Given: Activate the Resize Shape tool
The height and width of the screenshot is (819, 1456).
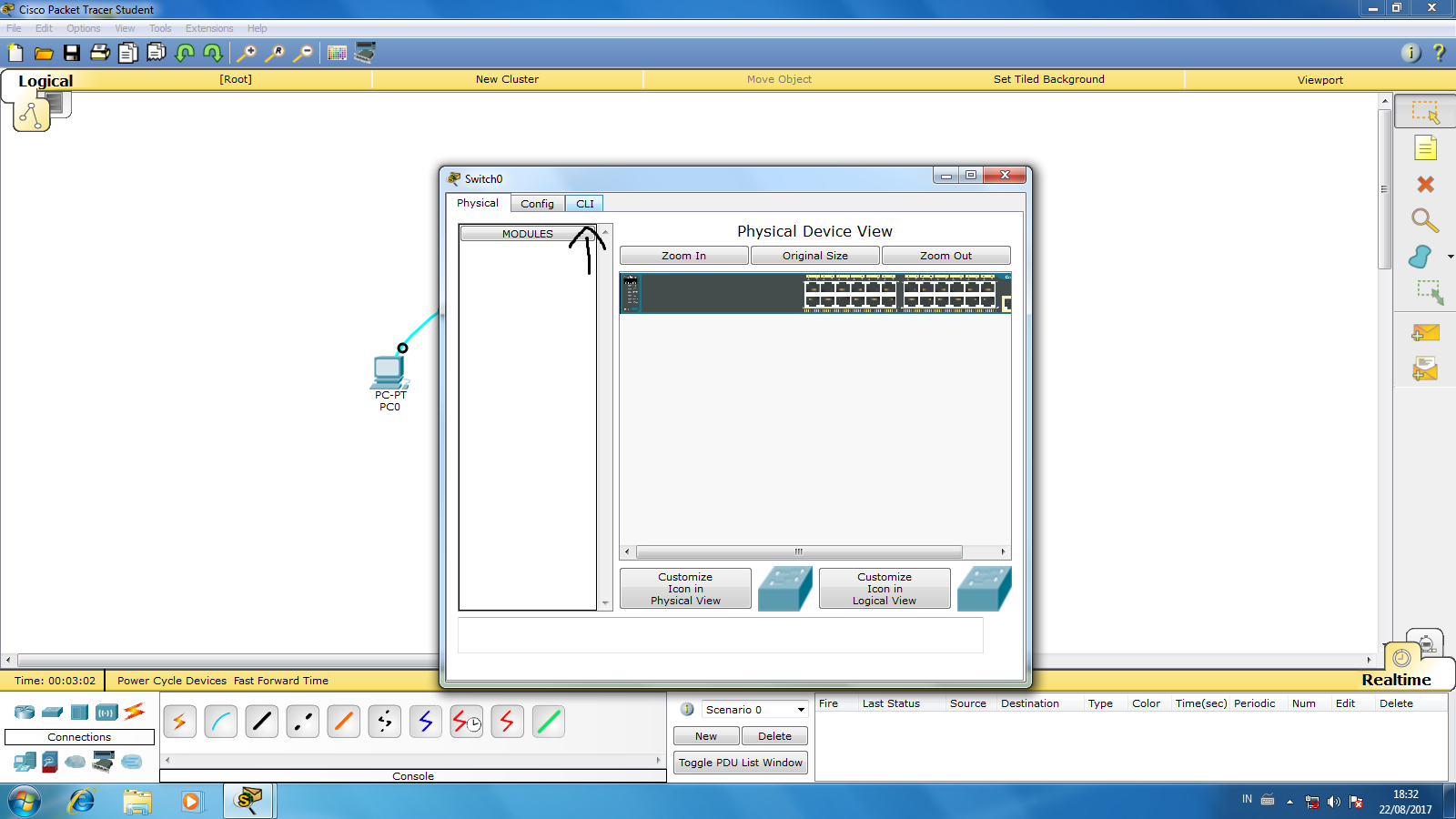Looking at the screenshot, I should [1431, 293].
